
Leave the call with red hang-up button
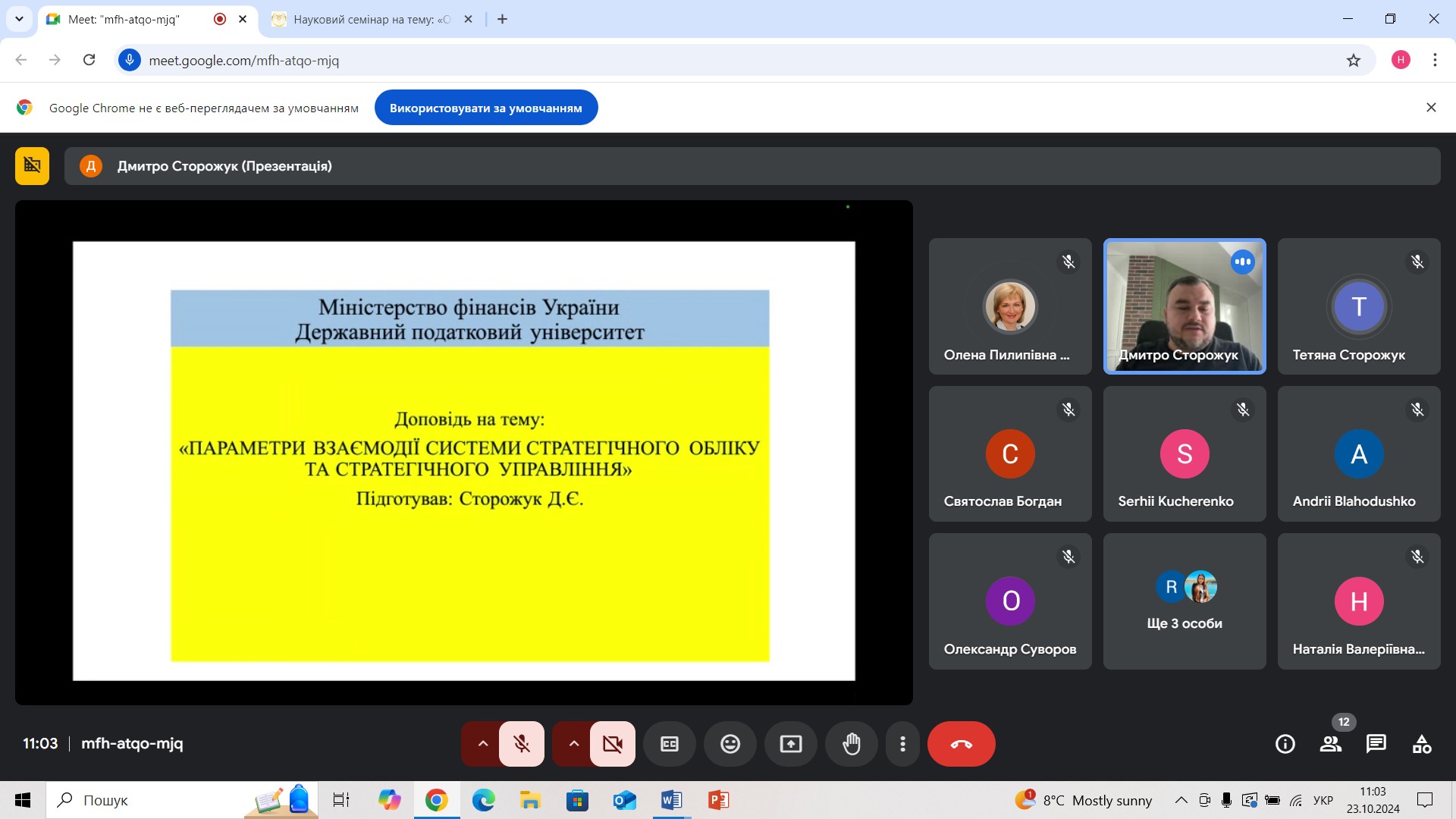[962, 744]
